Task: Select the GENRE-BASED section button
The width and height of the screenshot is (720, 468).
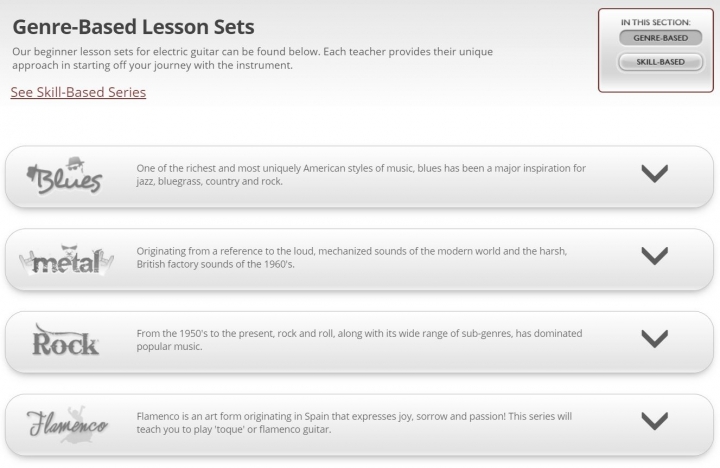Action: point(660,38)
